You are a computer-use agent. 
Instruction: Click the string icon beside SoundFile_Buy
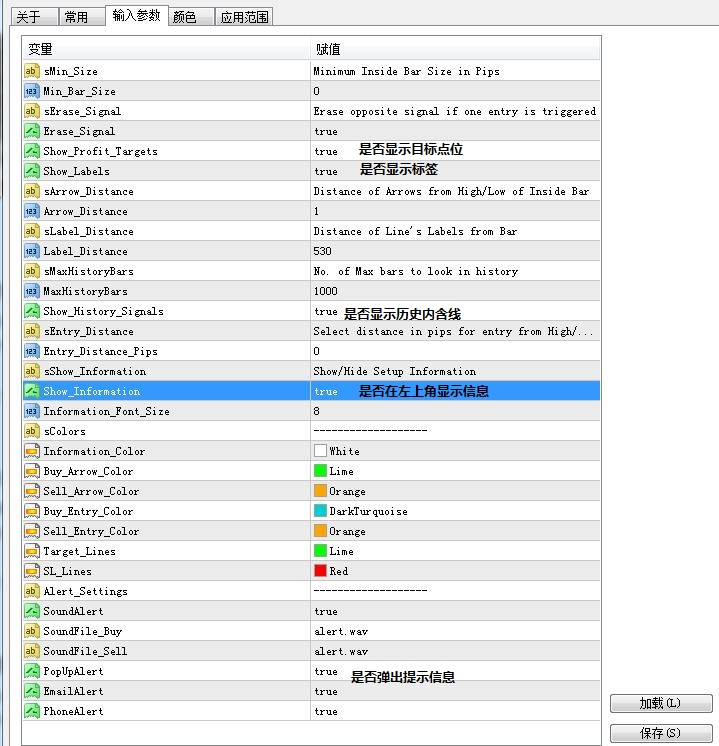click(31, 631)
